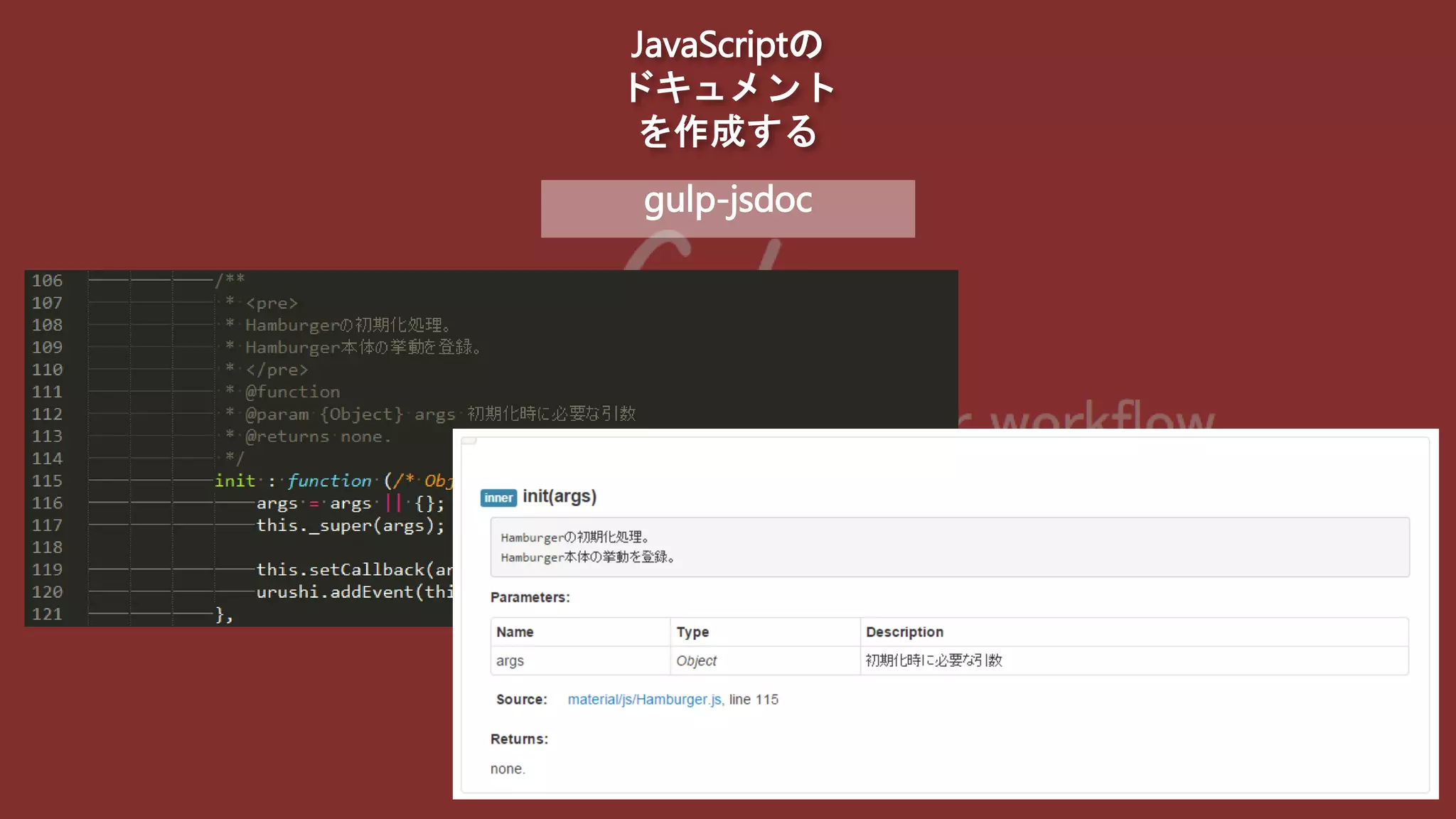Click 'line 115' text after source link
This screenshot has height=819, width=1456.
point(754,700)
